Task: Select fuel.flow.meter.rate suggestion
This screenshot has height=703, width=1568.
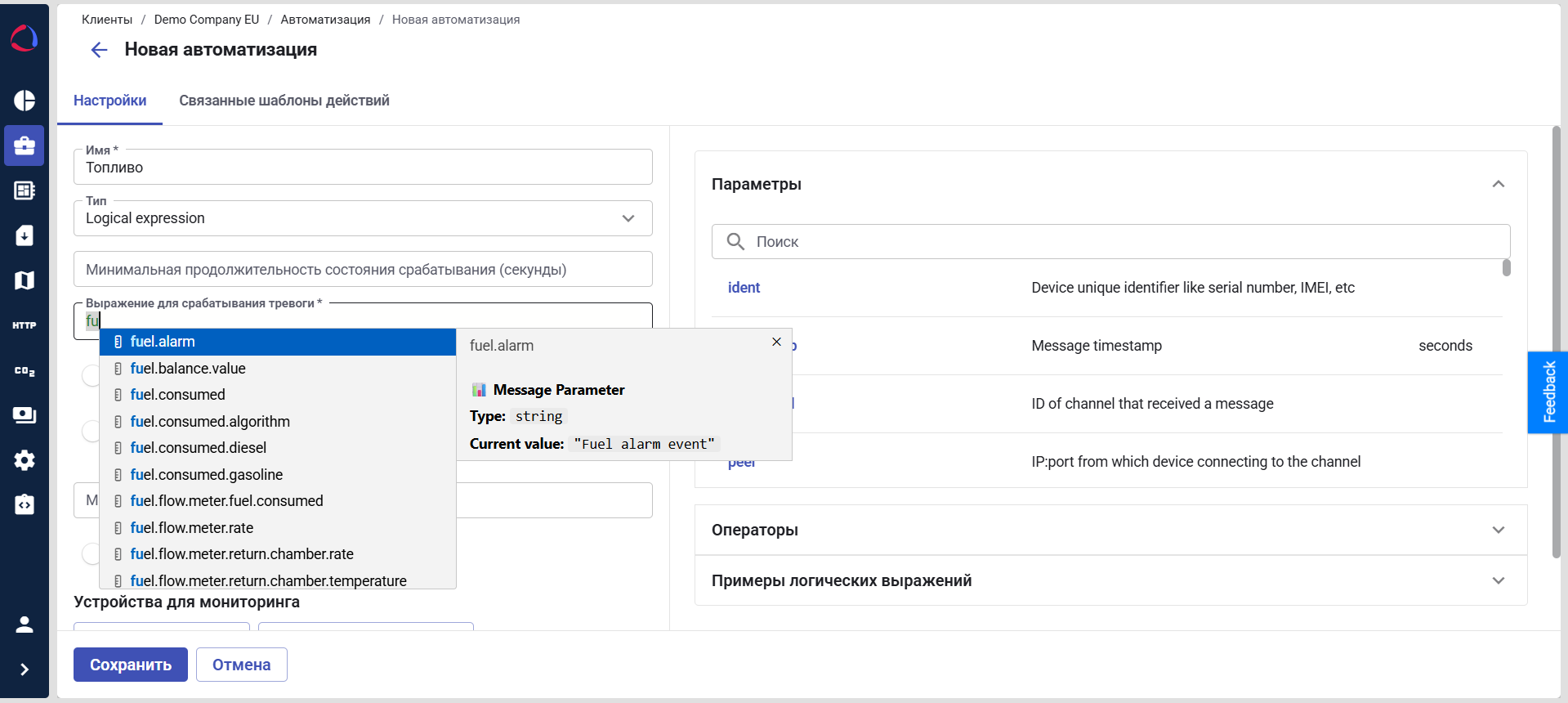Action: click(x=278, y=528)
